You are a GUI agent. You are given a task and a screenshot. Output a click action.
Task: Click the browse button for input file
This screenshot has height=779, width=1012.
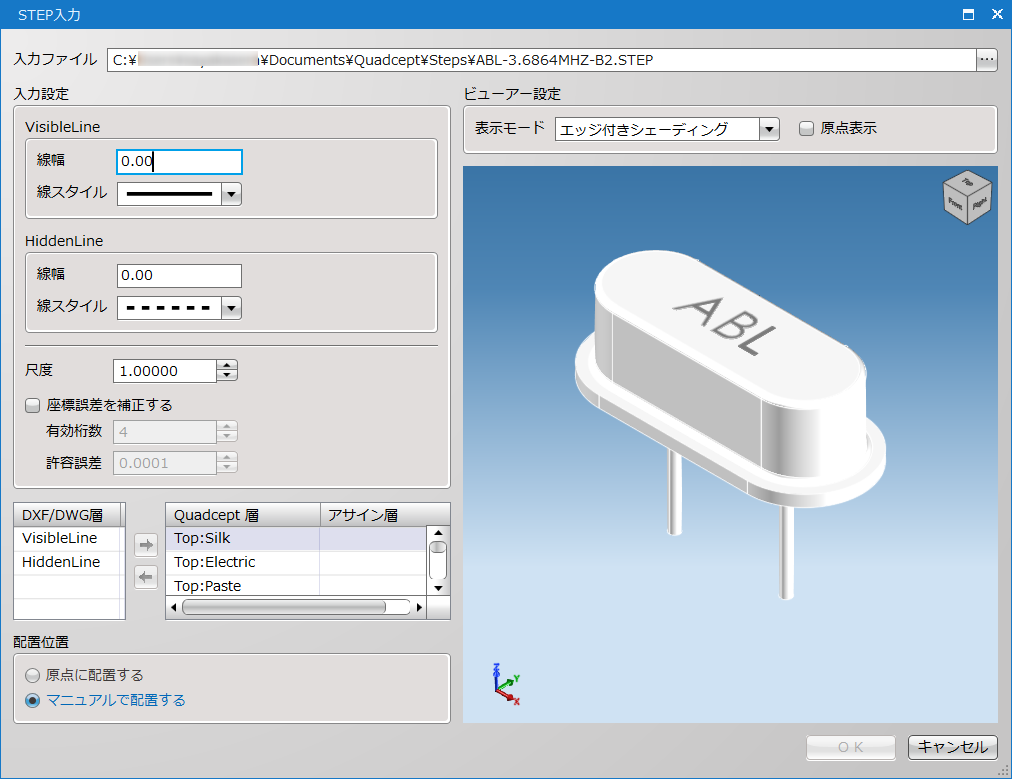coord(987,60)
